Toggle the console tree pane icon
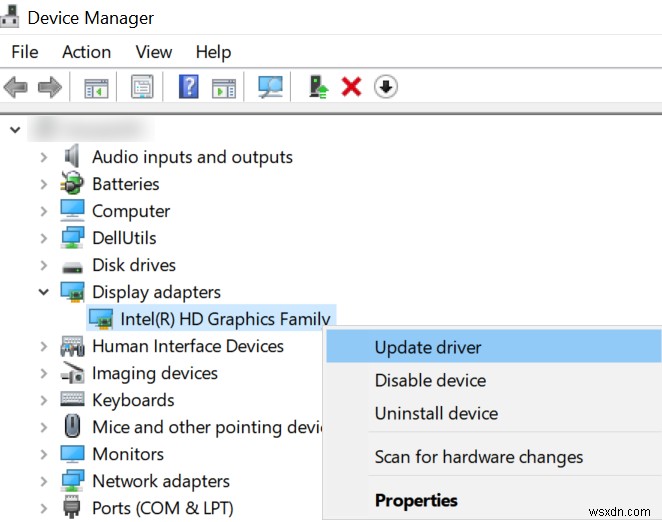Image resolution: width=662 pixels, height=522 pixels. tap(96, 88)
